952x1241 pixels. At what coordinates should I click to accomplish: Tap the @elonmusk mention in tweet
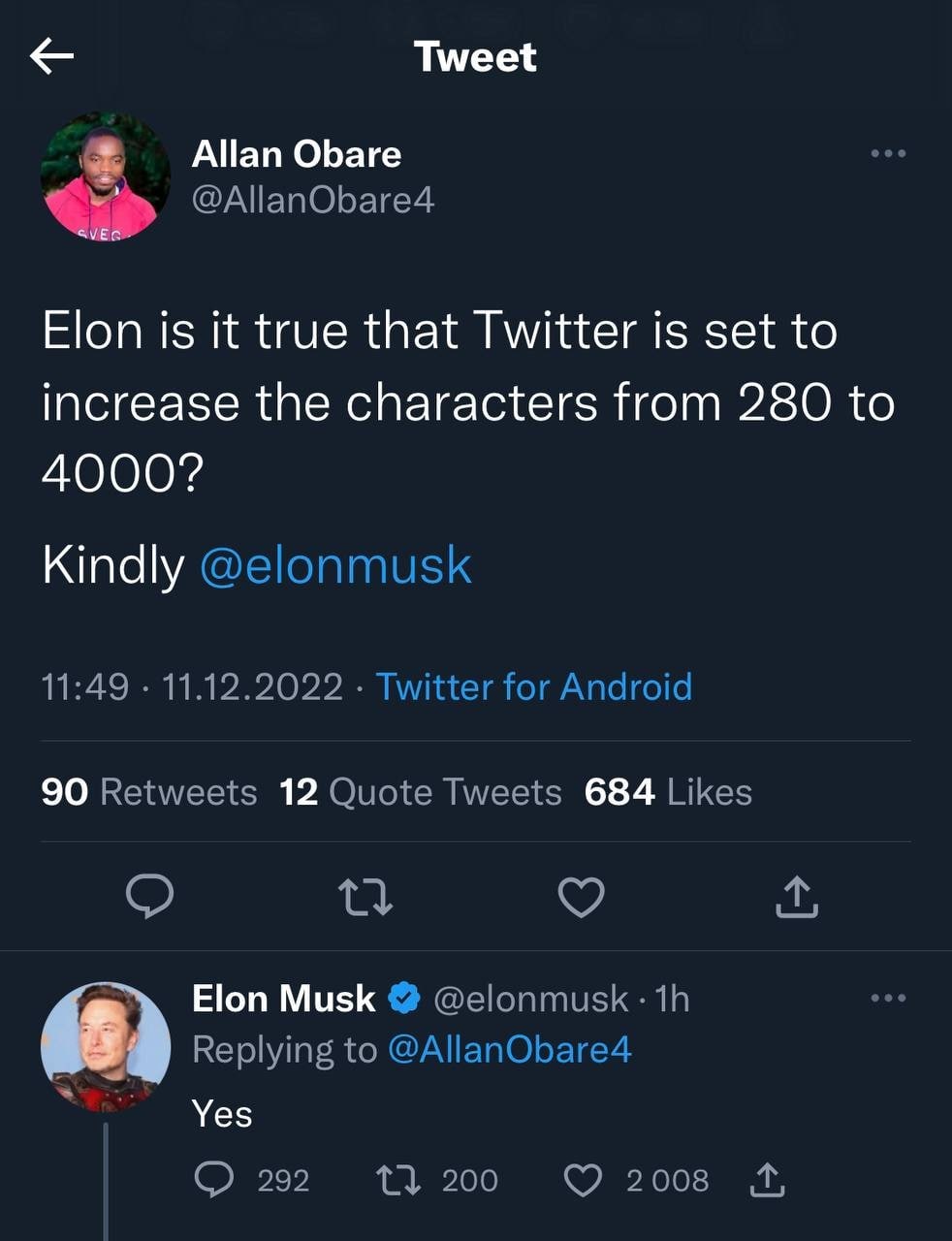click(x=335, y=565)
